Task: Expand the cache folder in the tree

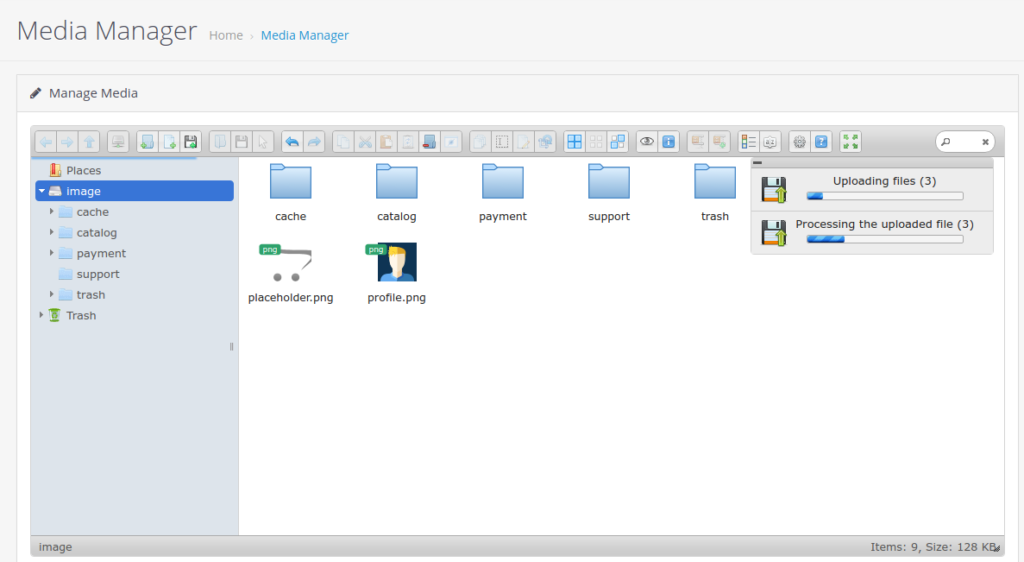Action: (x=52, y=212)
